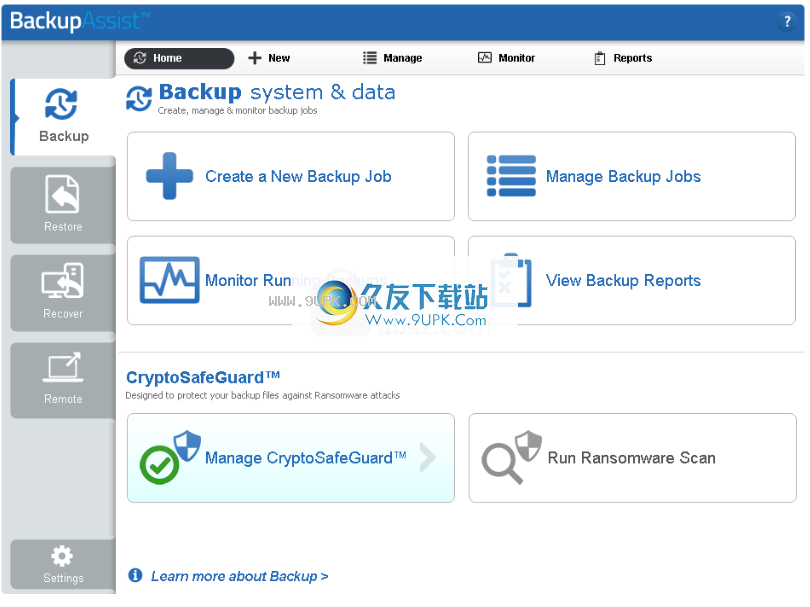810x607 pixels.
Task: Click the Remote laptop arrow icon
Action: click(63, 367)
